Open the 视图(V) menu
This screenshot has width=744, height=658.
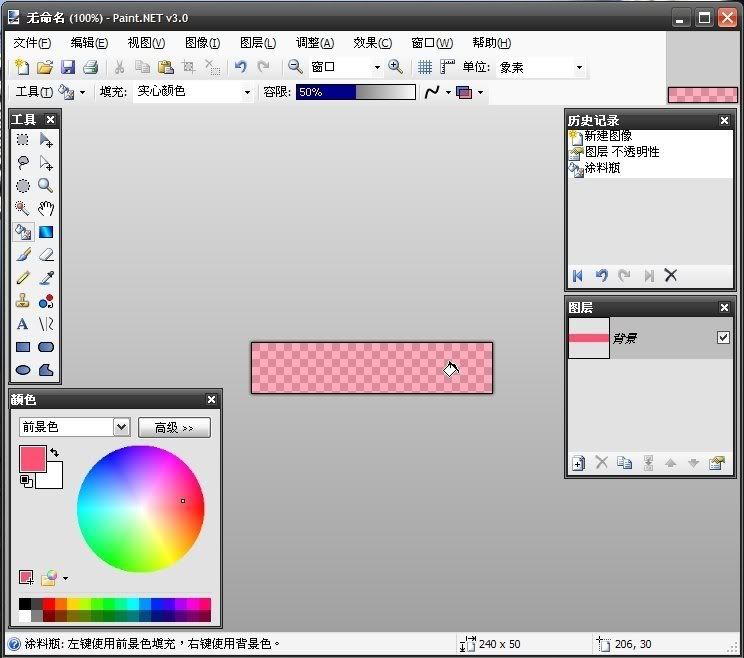click(x=146, y=43)
